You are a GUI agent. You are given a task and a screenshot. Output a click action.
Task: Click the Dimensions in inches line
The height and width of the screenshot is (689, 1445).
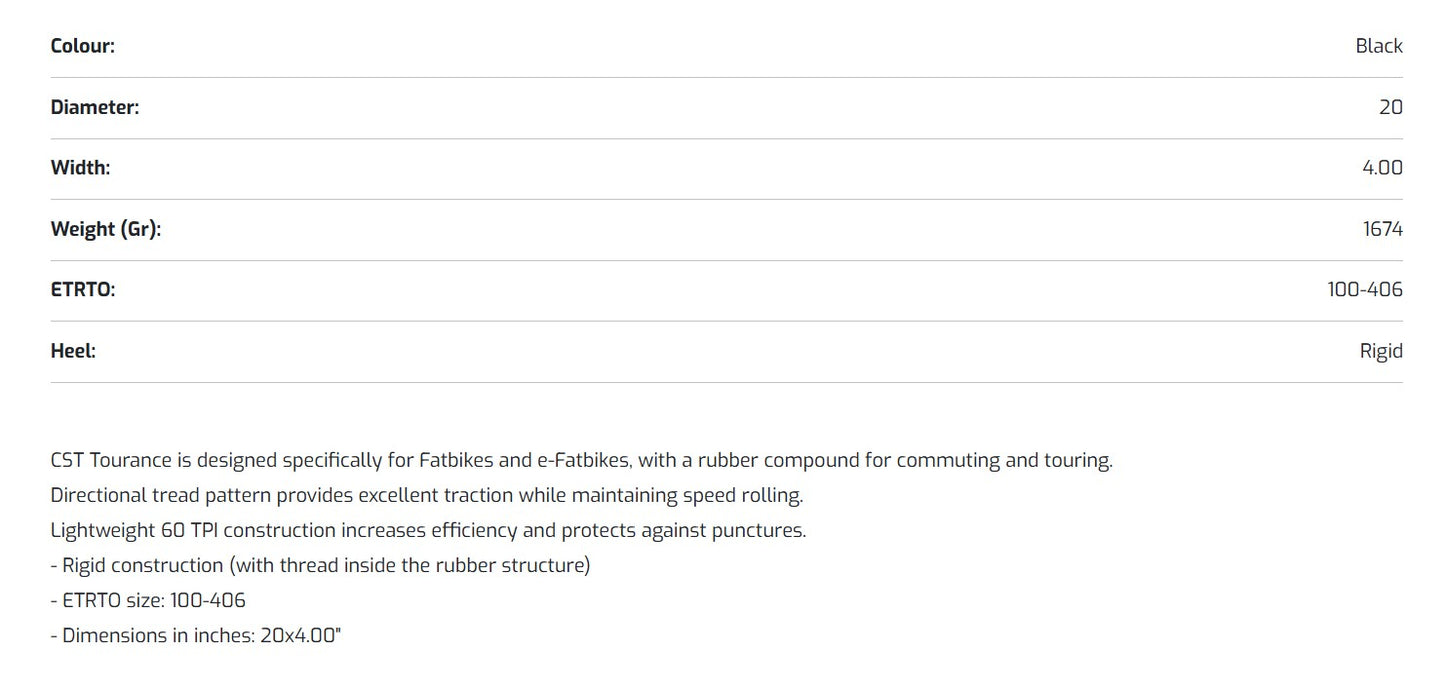196,635
